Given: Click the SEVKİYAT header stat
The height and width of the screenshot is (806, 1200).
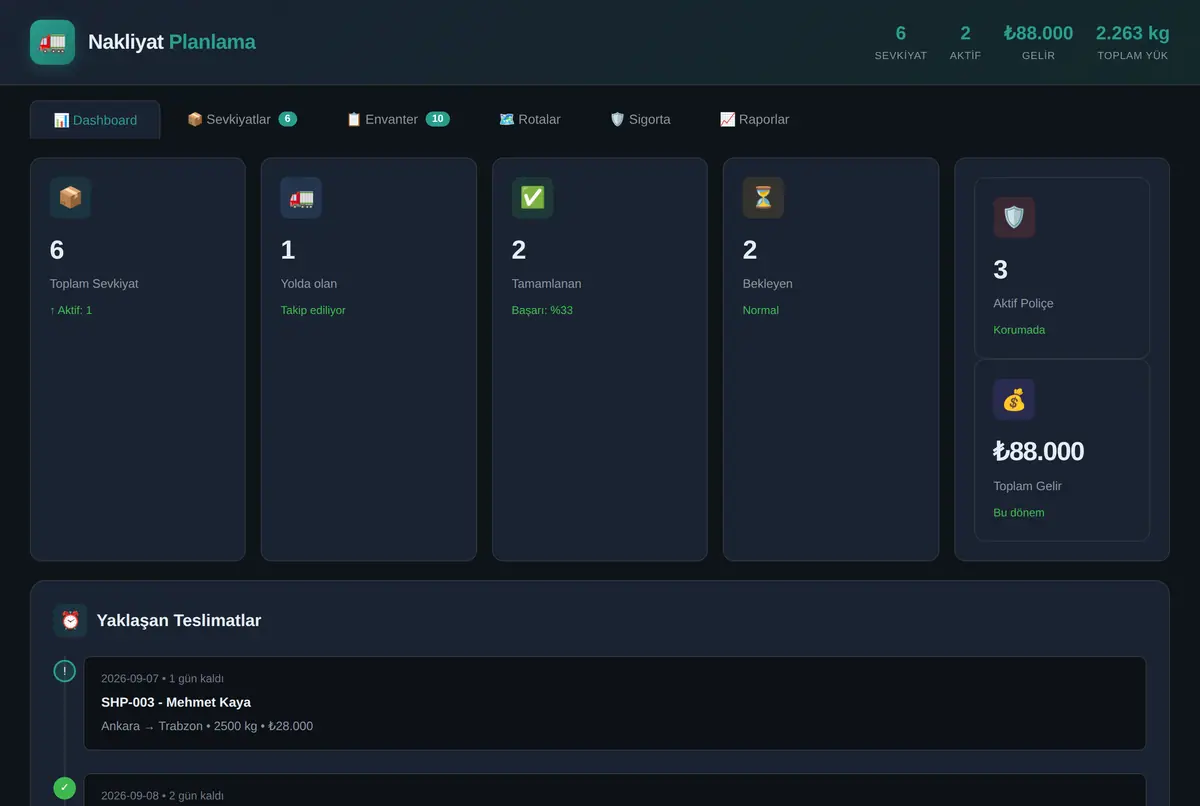Looking at the screenshot, I should point(901,42).
